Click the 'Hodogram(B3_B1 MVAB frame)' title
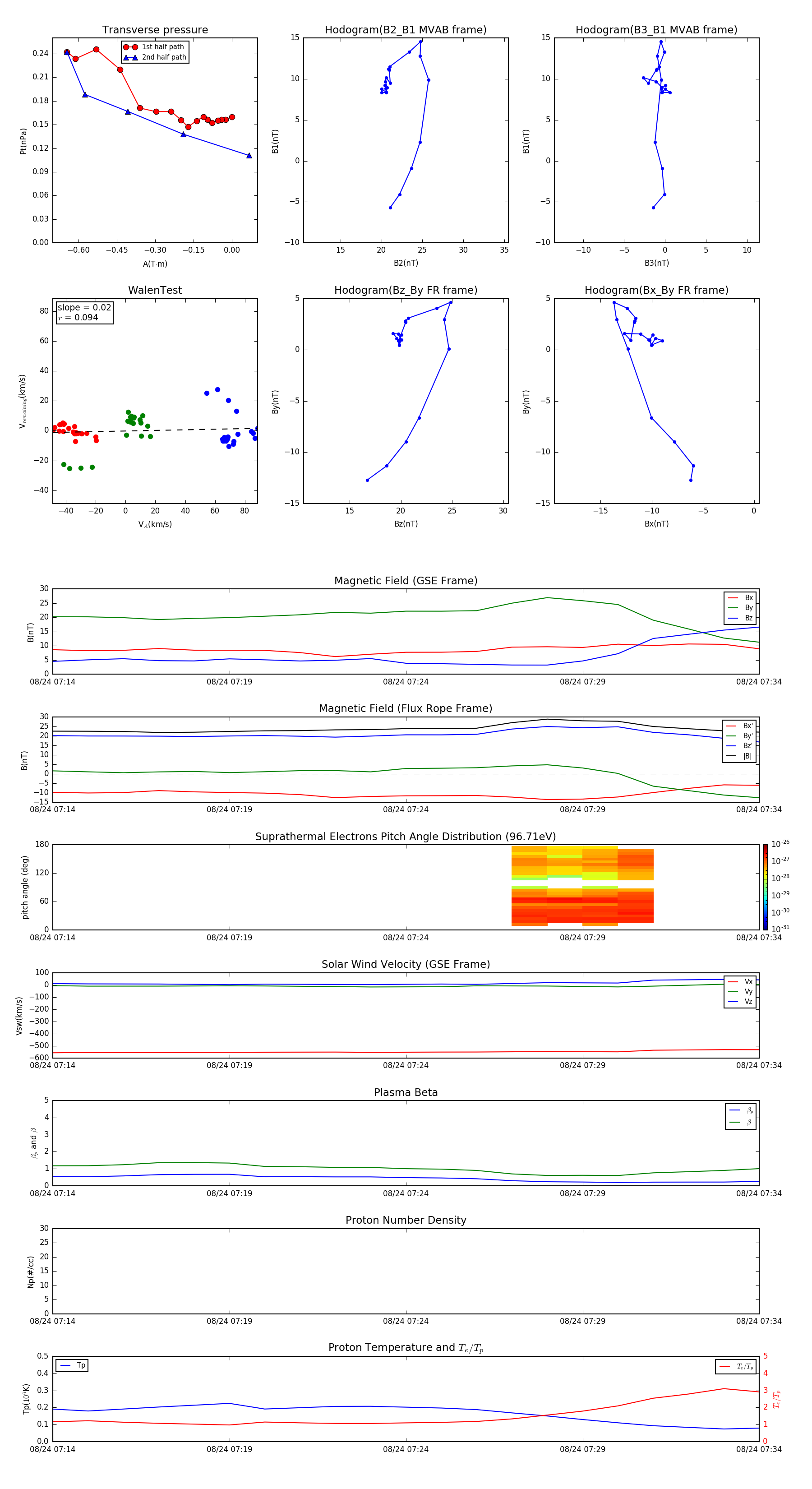812x1489 pixels. click(x=656, y=30)
